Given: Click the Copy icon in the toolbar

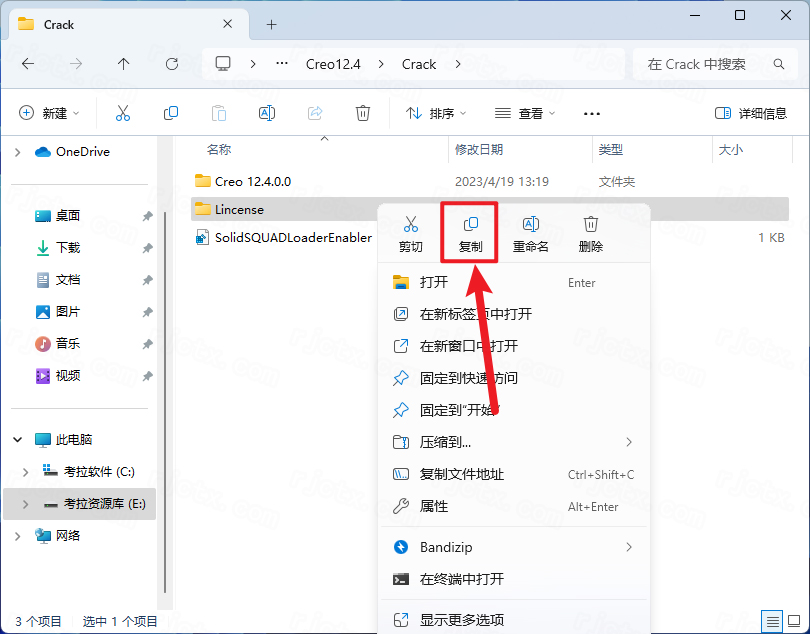Looking at the screenshot, I should [x=170, y=113].
